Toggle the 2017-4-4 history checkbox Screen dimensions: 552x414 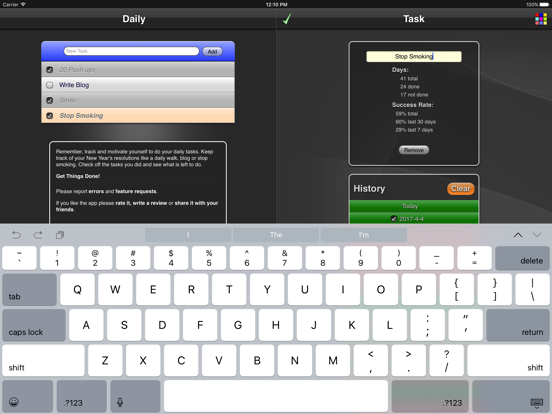pos(394,219)
